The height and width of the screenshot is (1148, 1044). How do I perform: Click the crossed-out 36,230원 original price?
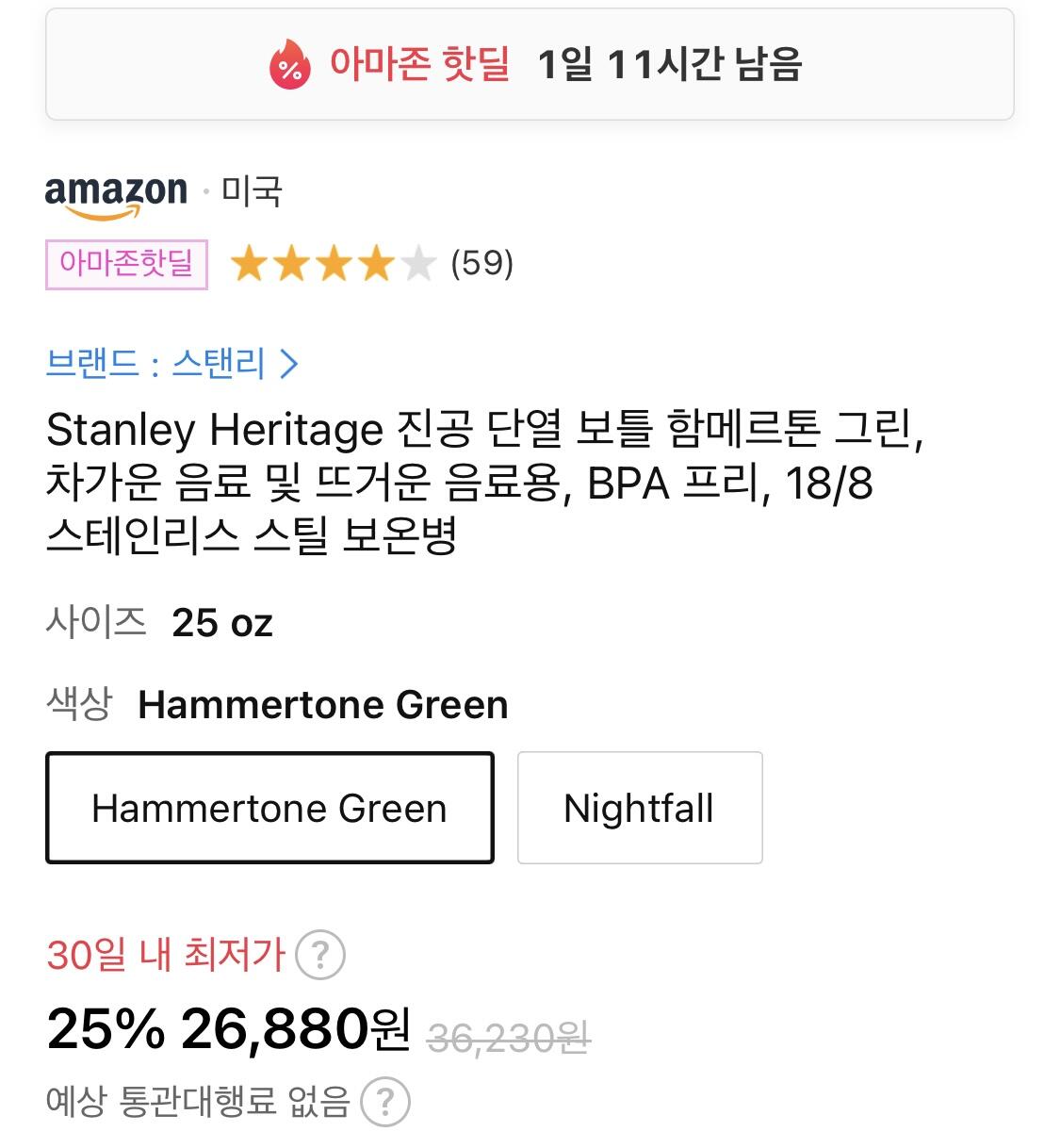point(509,1039)
